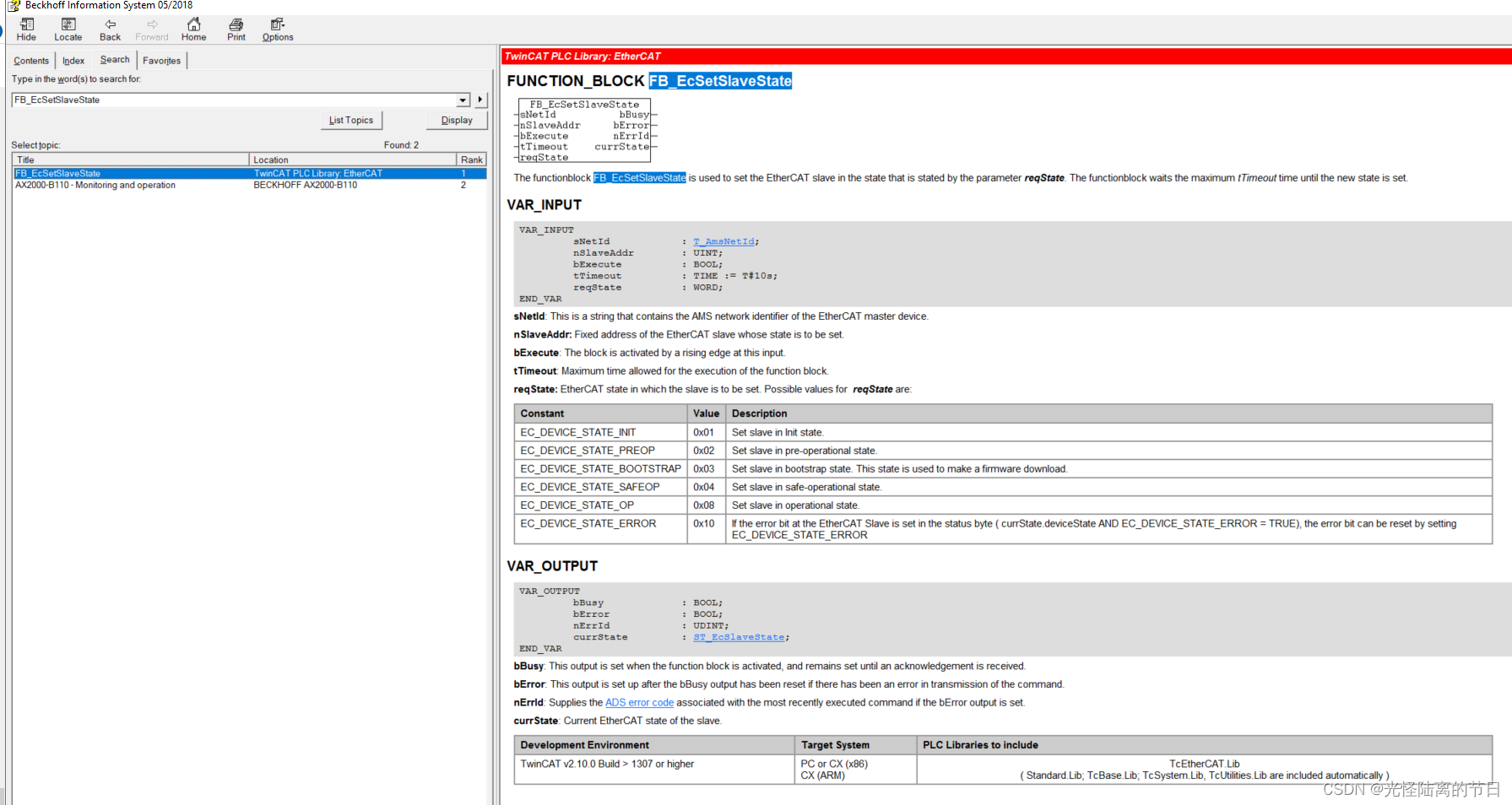Click the highlighted FB_EcSetSlaveState heading
The image size is (1512, 805).
(720, 81)
